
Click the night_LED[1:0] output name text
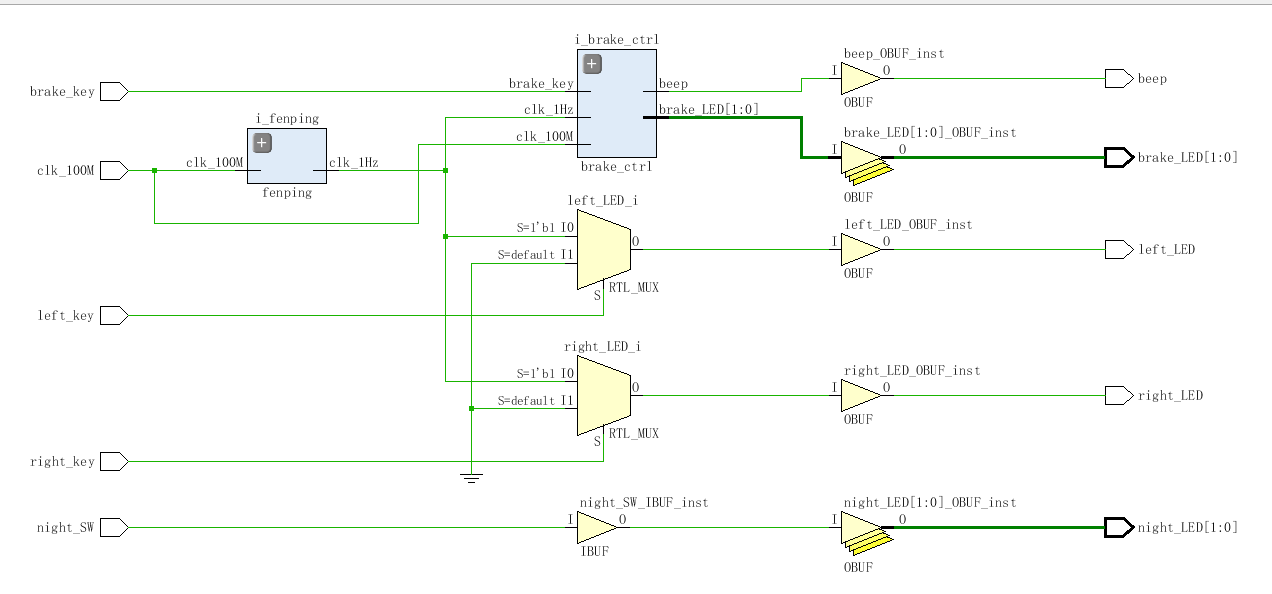1188,528
